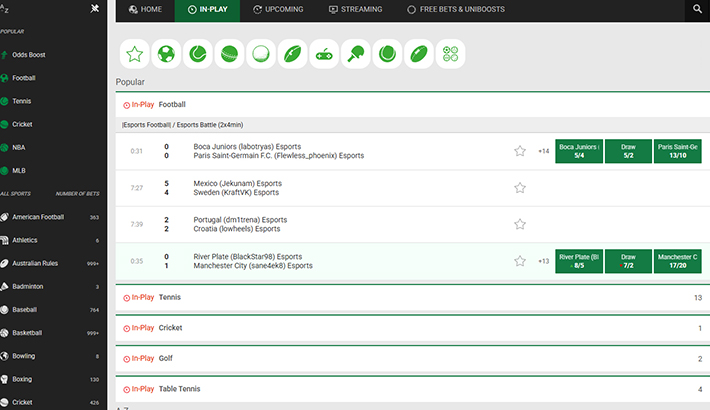This screenshot has width=710, height=410.
Task: Open Free Bets & Uniboosts tab
Action: 456,10
